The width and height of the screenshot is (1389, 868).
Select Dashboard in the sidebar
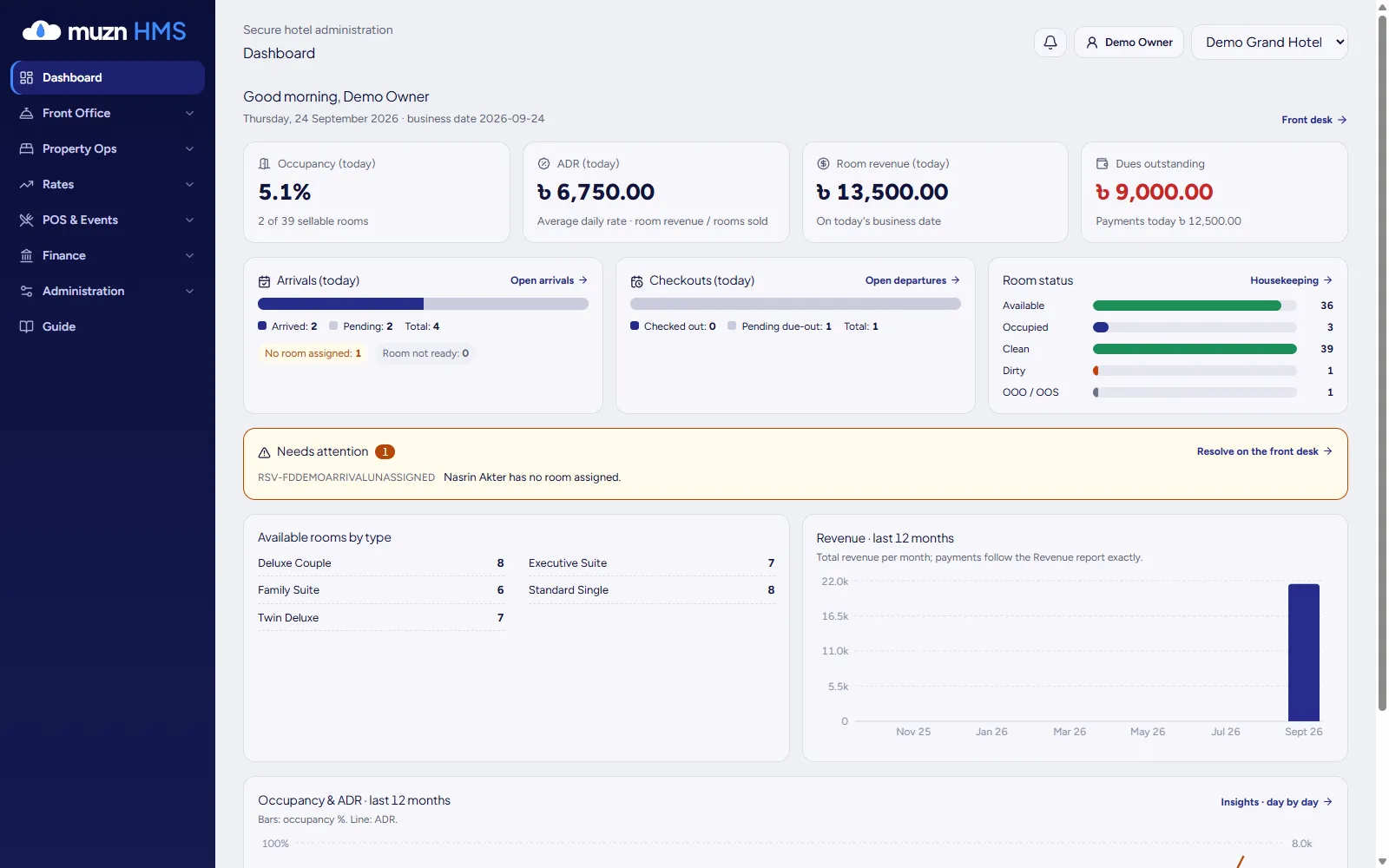coord(108,77)
